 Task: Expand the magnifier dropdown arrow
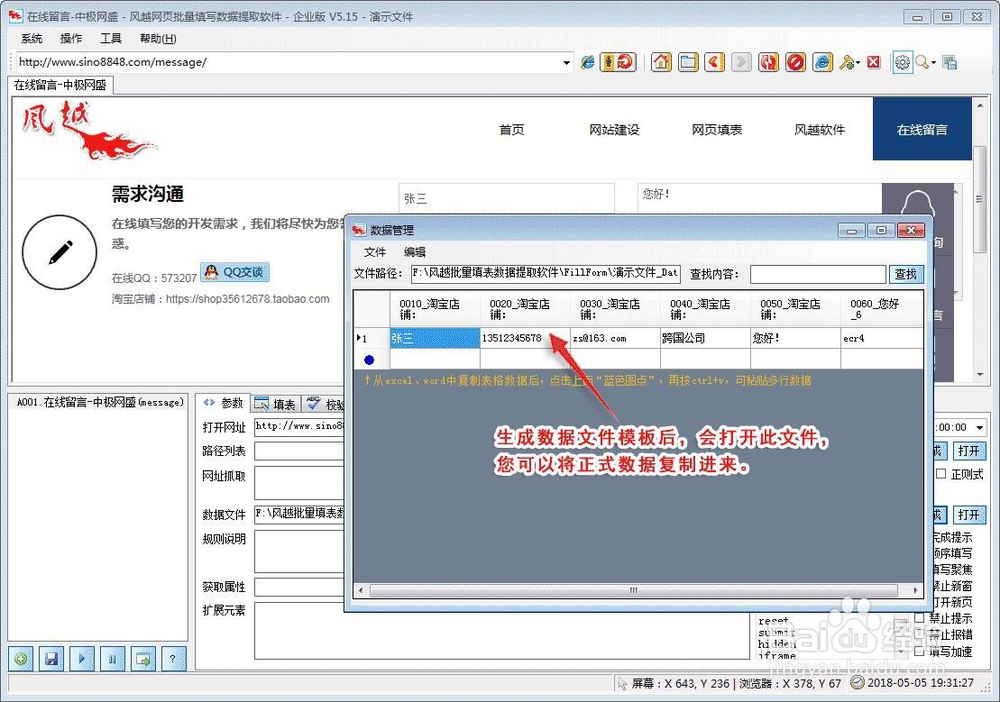point(934,62)
